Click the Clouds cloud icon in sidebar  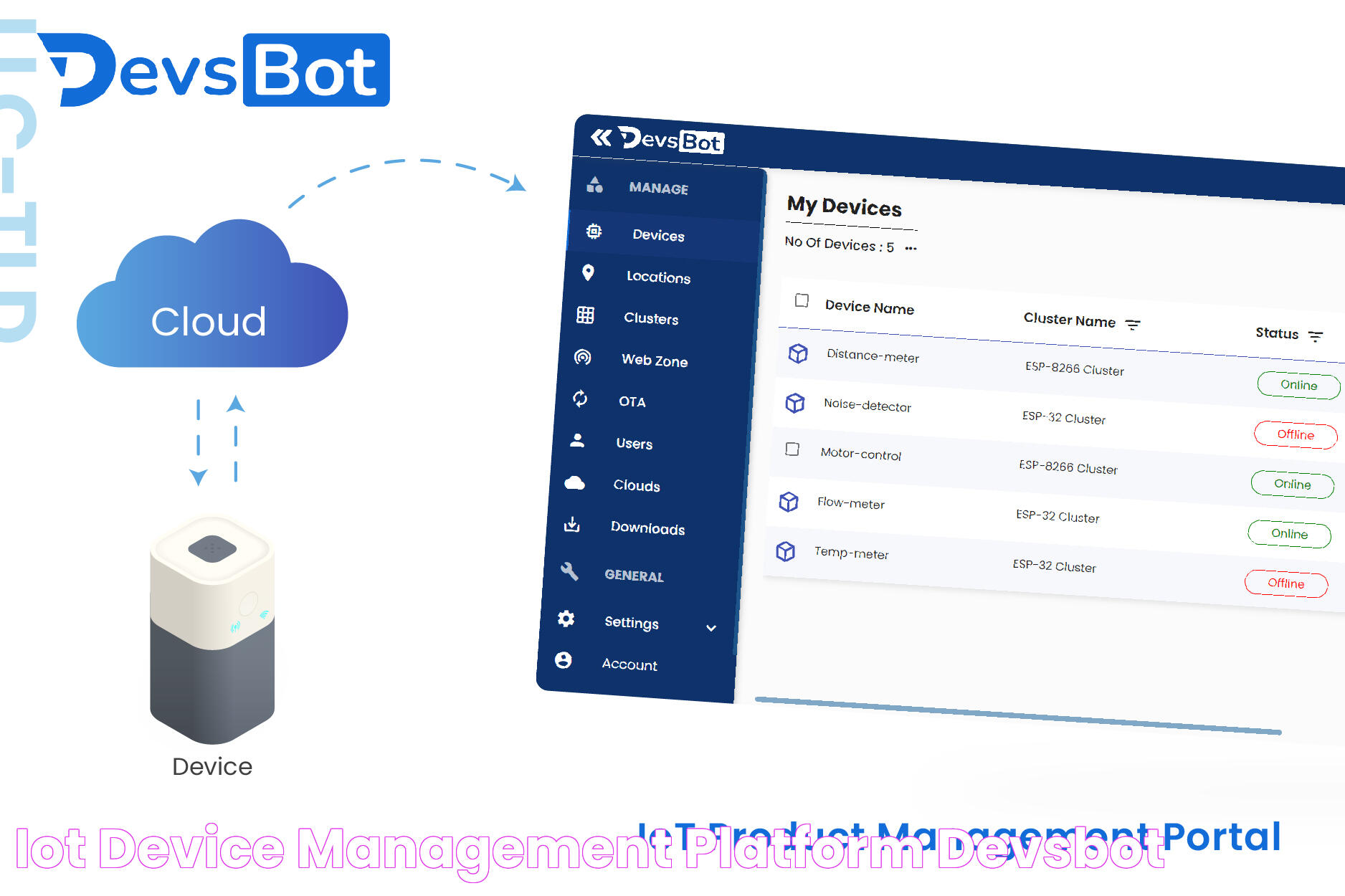(574, 482)
